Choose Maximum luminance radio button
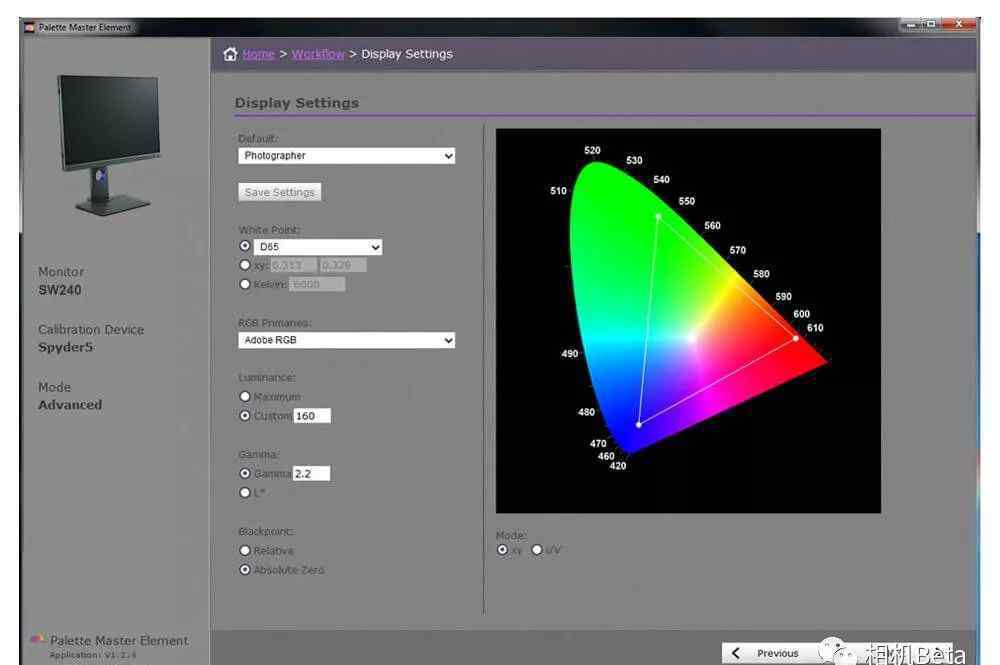This screenshot has width=1000, height=665. (245, 397)
